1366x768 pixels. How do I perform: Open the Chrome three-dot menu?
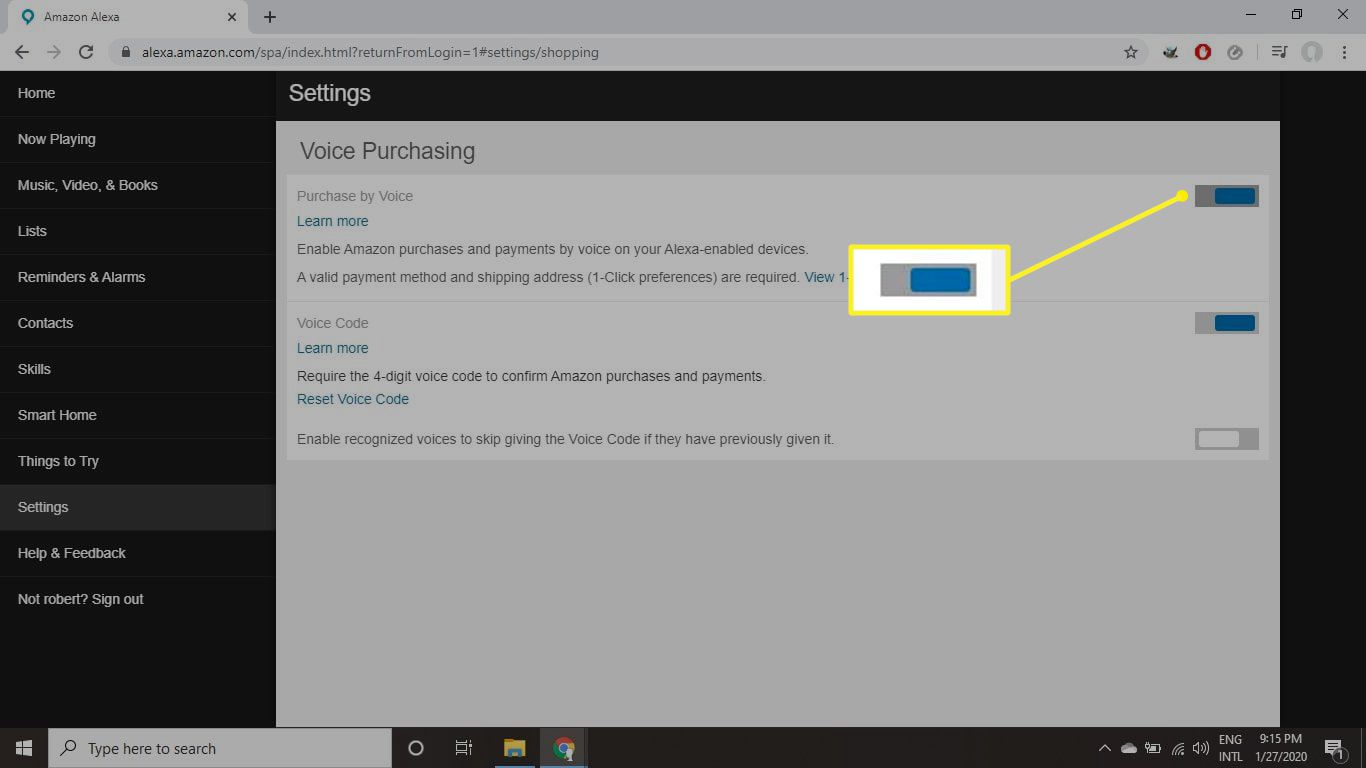click(x=1344, y=52)
